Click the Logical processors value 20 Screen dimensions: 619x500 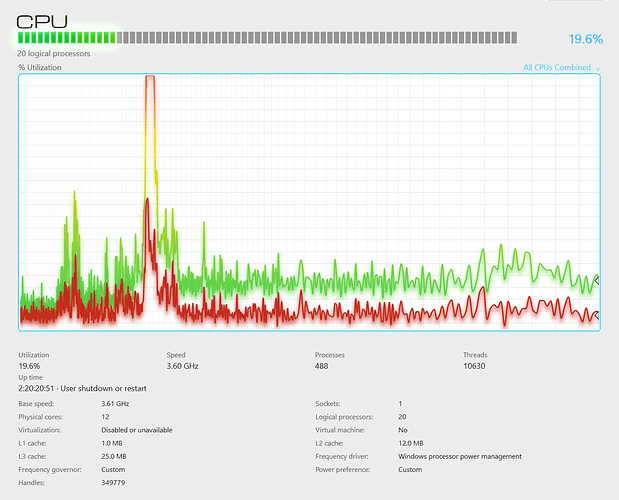[402, 417]
